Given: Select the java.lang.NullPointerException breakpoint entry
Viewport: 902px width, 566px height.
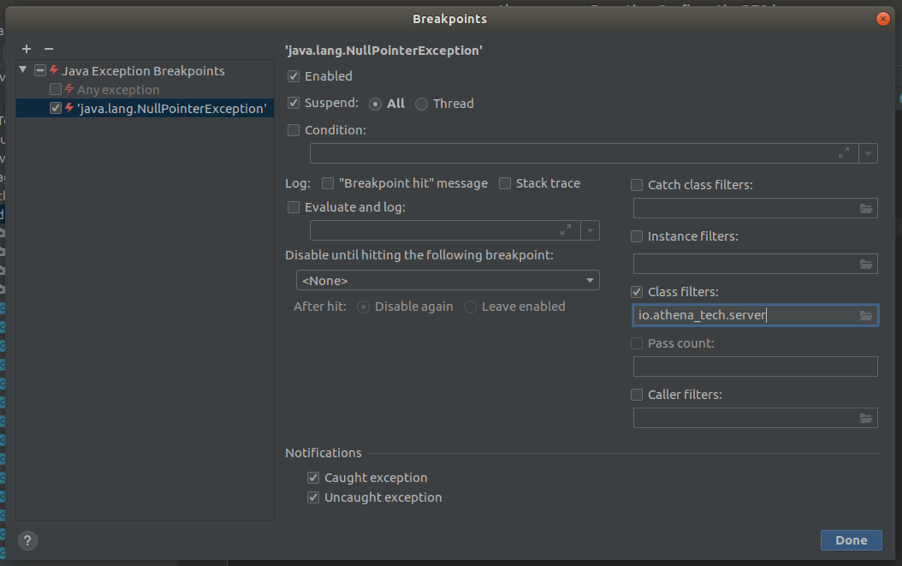Looking at the screenshot, I should pos(172,108).
